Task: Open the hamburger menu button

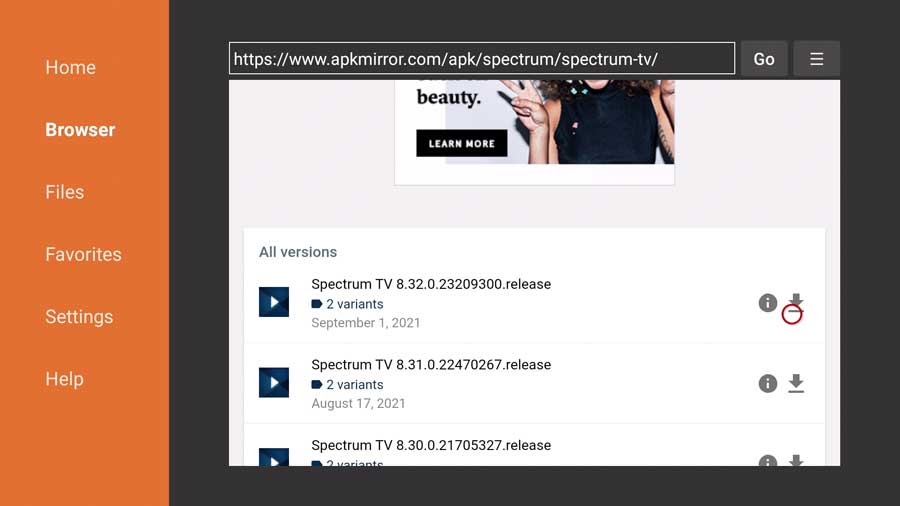Action: pyautogui.click(x=816, y=59)
